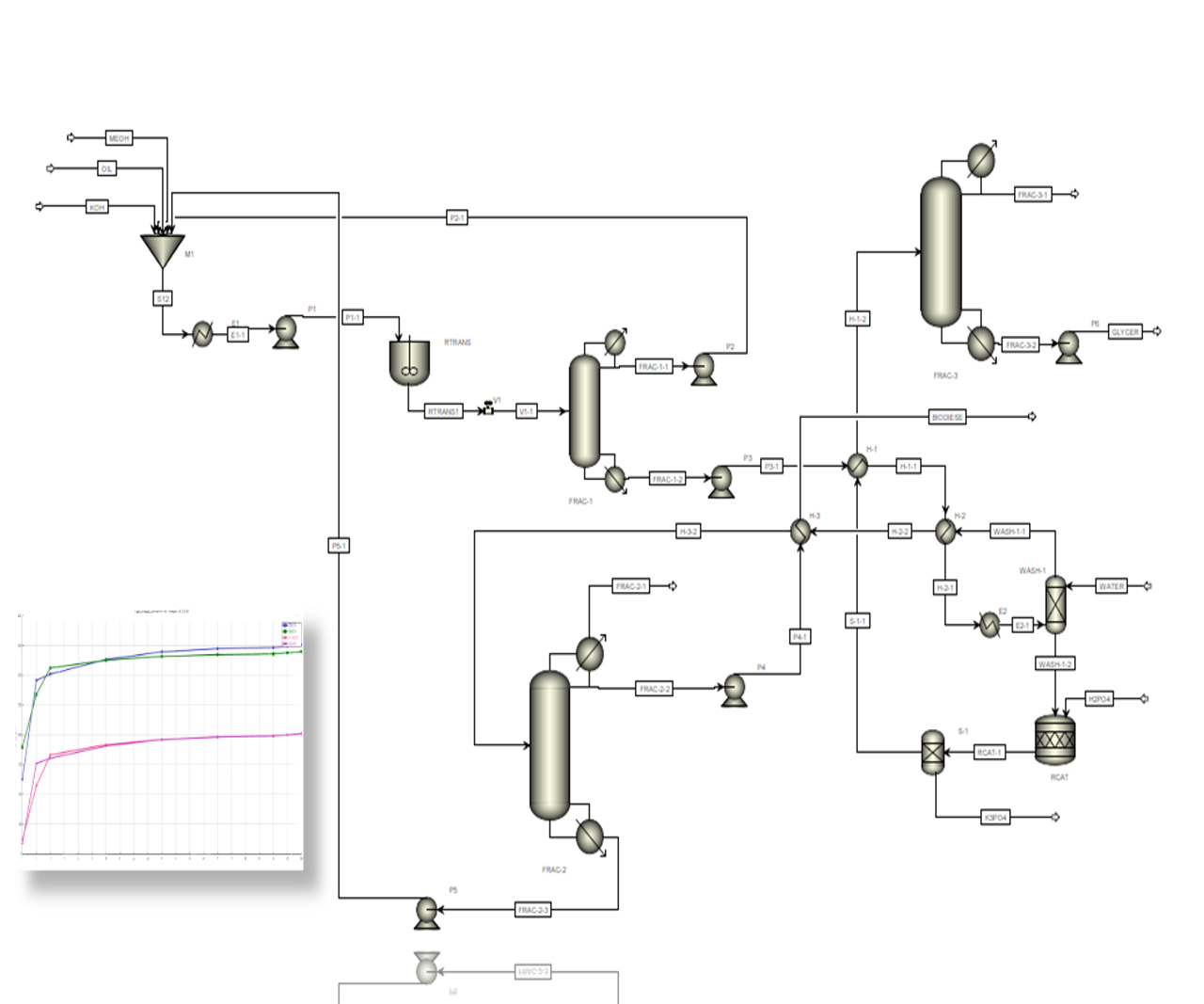The image size is (1204, 1004).
Task: Select the FRAC-2 distillation column
Action: pyautogui.click(x=550, y=745)
